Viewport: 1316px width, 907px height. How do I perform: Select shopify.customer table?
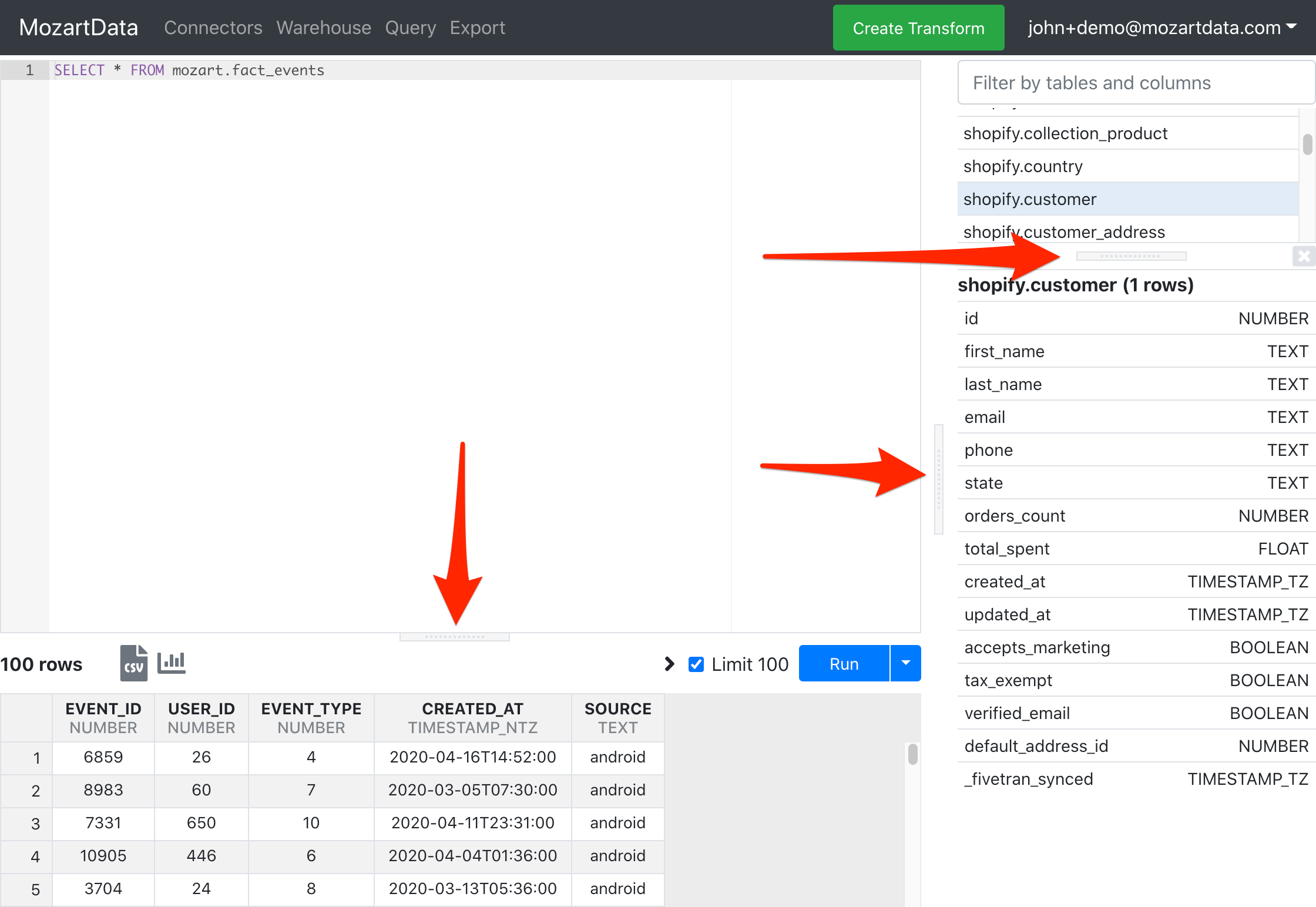coord(1128,199)
